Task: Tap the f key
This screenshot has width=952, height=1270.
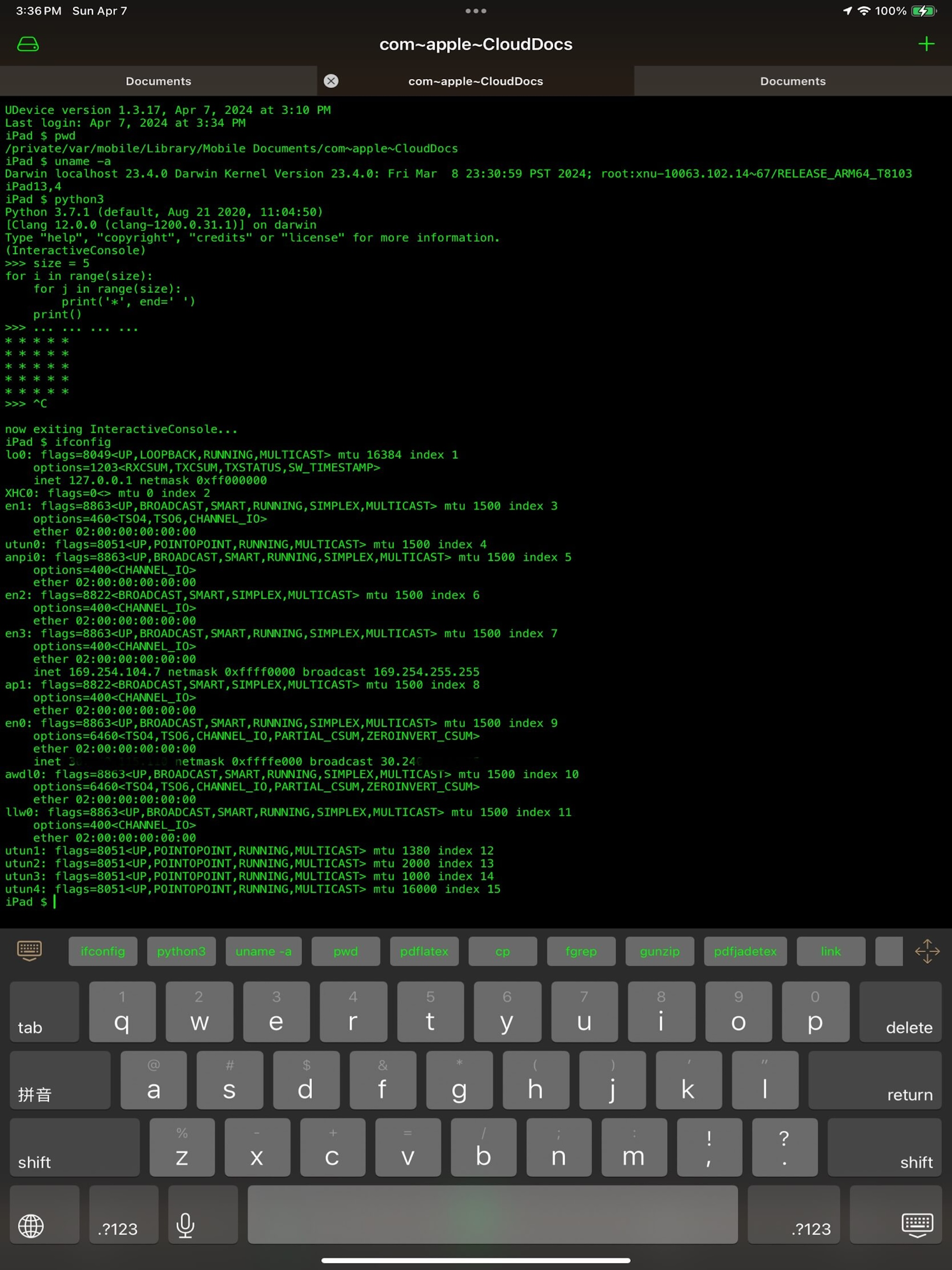Action: pyautogui.click(x=383, y=1079)
